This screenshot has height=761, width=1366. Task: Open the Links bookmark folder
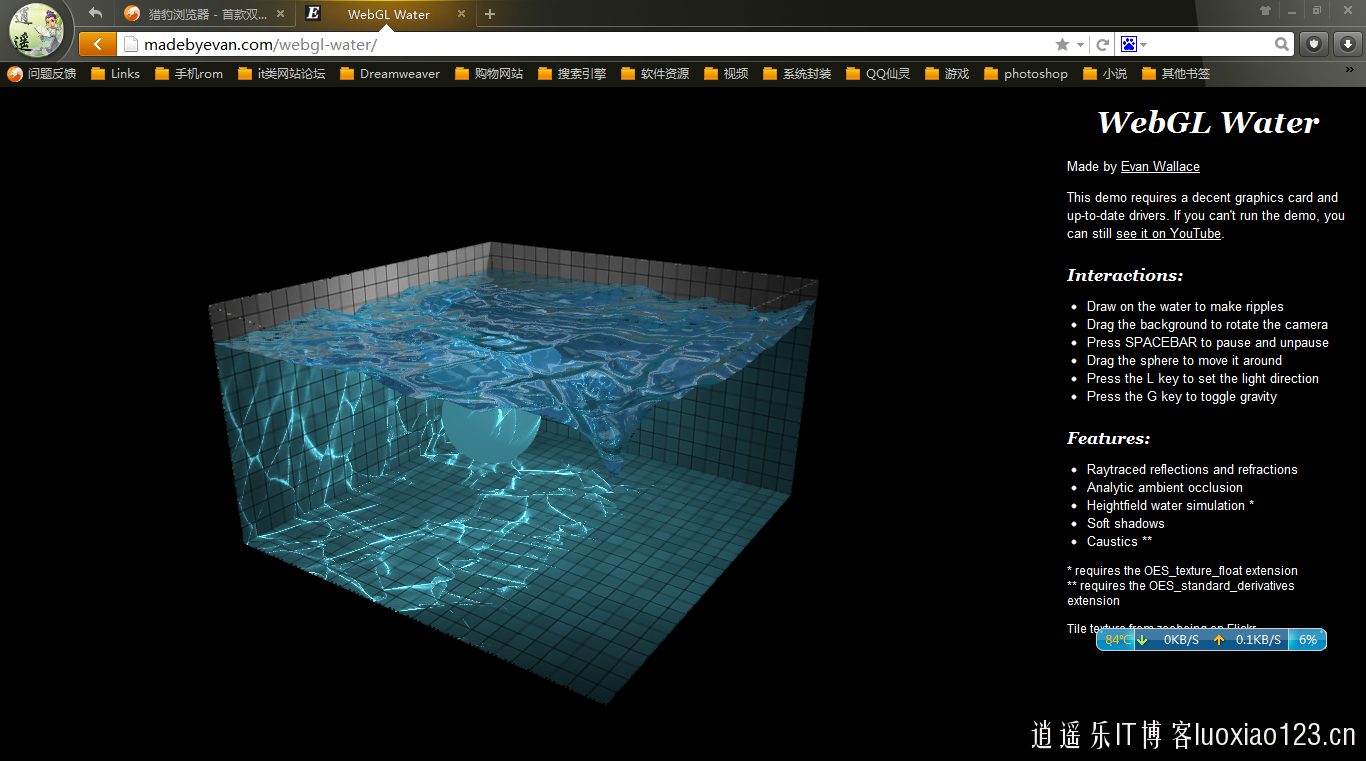pos(115,74)
